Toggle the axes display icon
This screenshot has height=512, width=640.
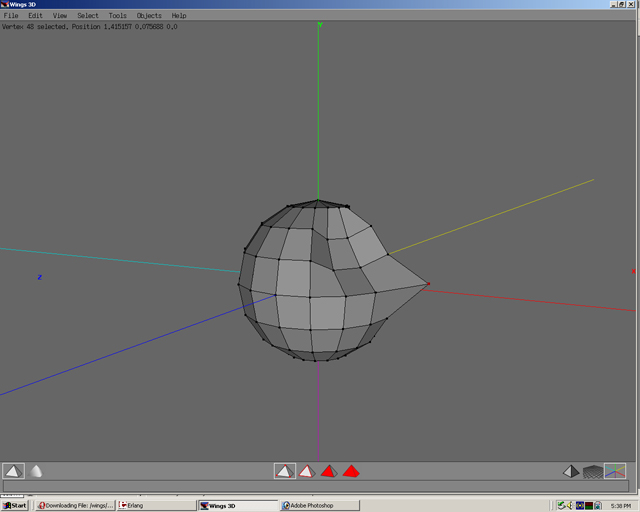point(615,471)
